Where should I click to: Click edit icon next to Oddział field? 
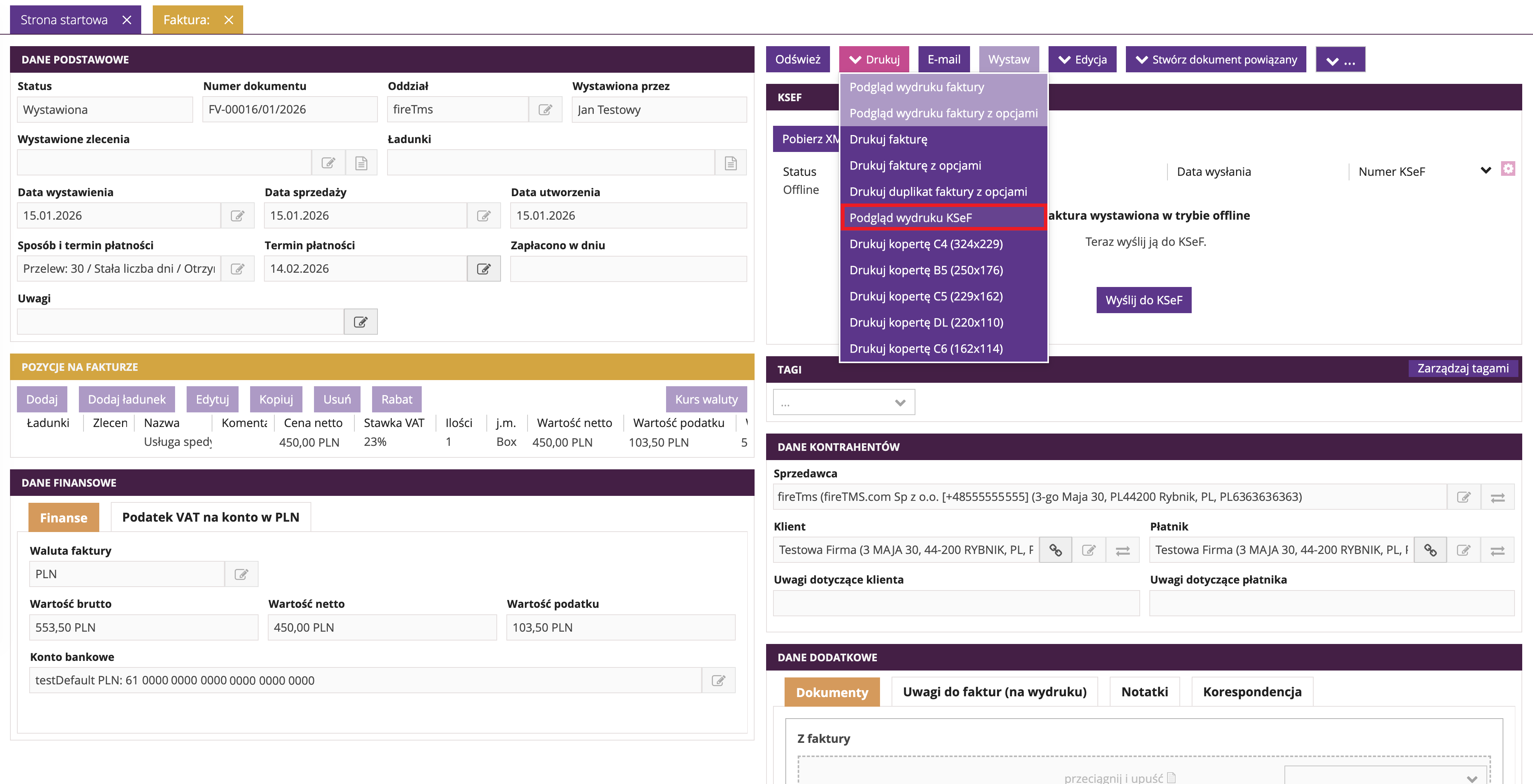[x=545, y=110]
